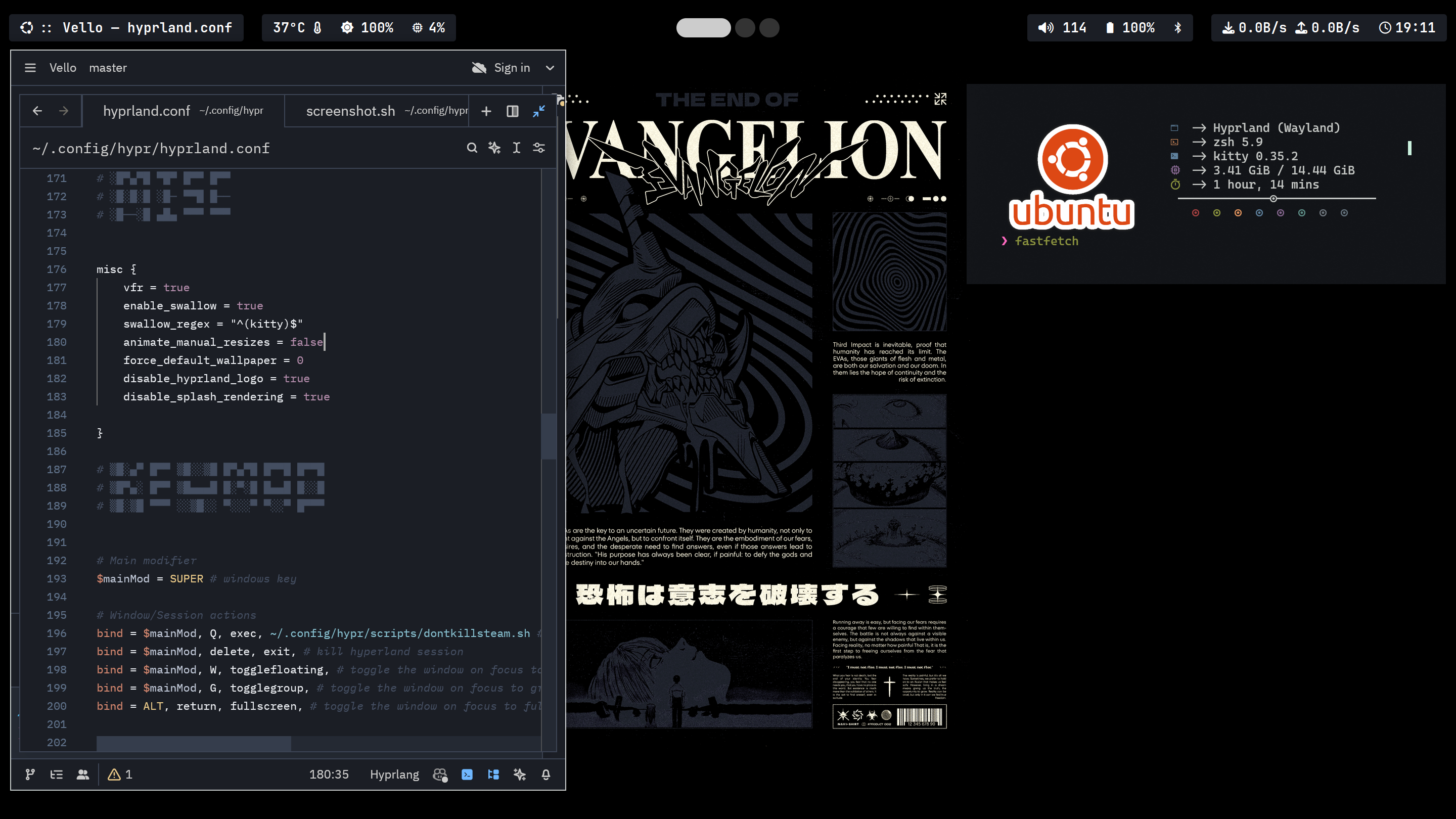Switch to the screenshot.sh tab
The width and height of the screenshot is (1456, 819).
click(x=350, y=111)
